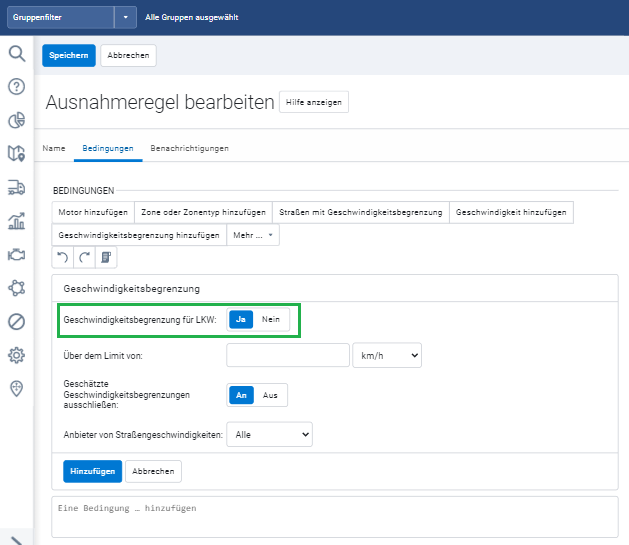Switch estimated speed limits exclusion to Aus

(x=270, y=395)
